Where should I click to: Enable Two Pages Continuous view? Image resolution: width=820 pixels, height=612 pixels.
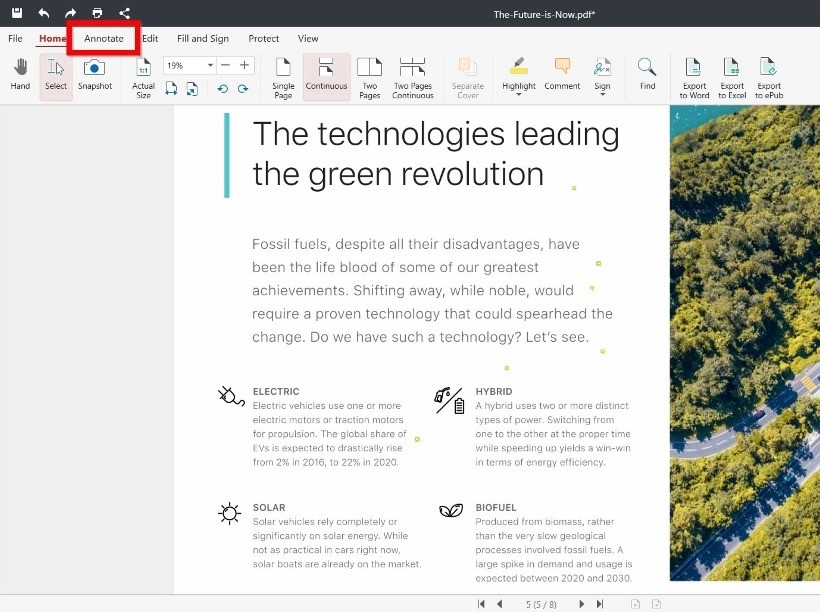(x=413, y=78)
